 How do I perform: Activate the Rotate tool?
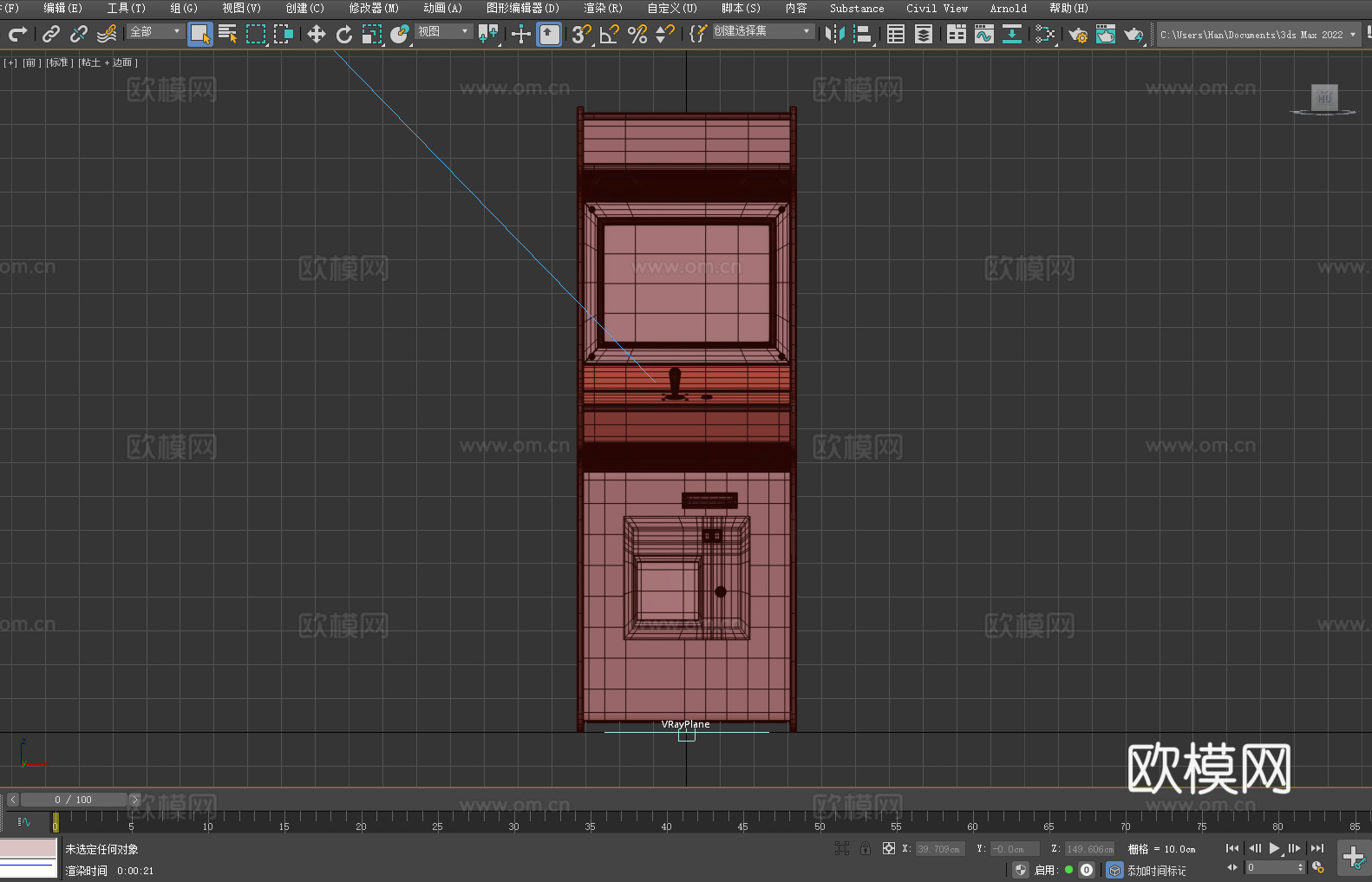(344, 34)
